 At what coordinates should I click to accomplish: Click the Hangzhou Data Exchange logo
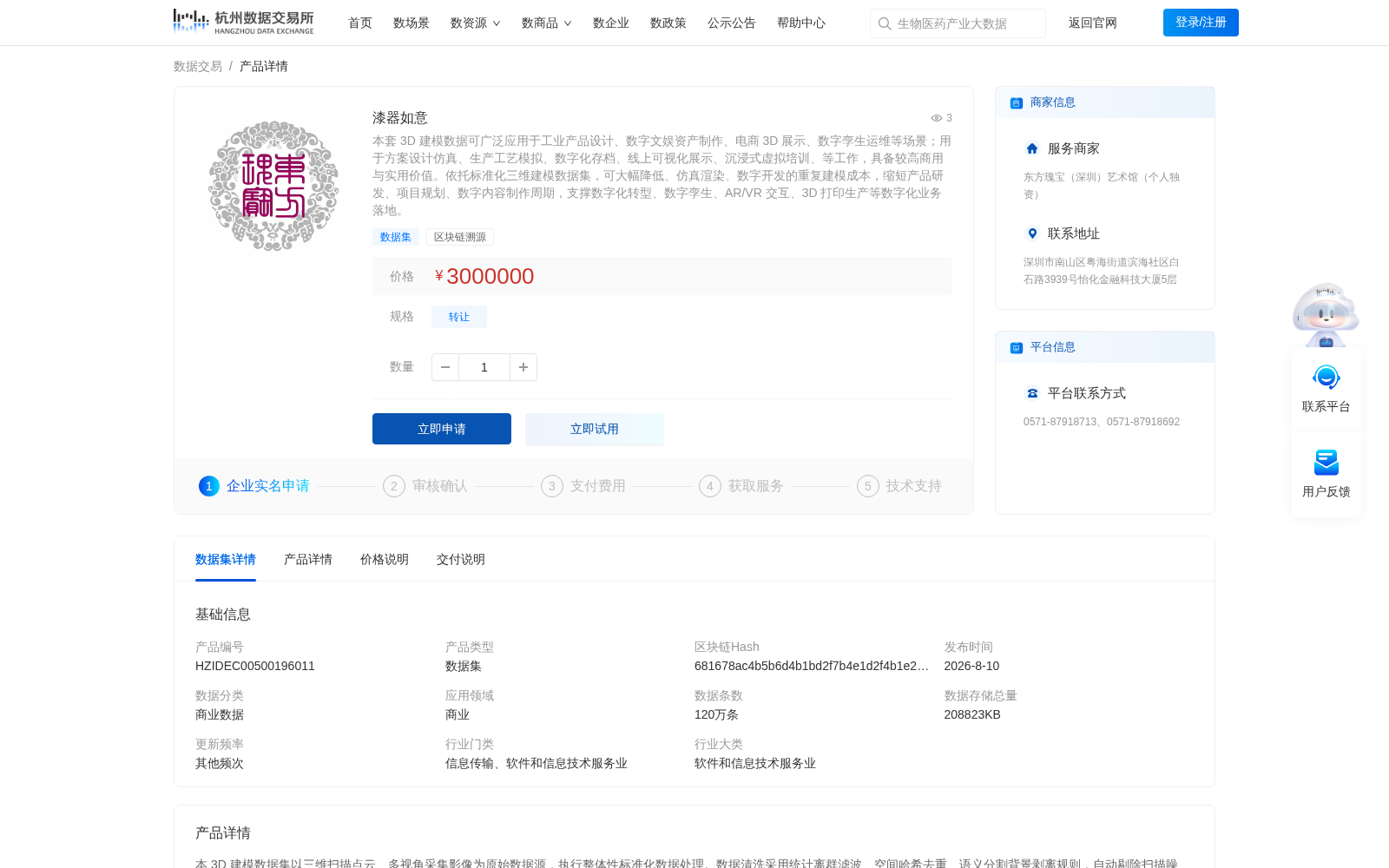243,22
